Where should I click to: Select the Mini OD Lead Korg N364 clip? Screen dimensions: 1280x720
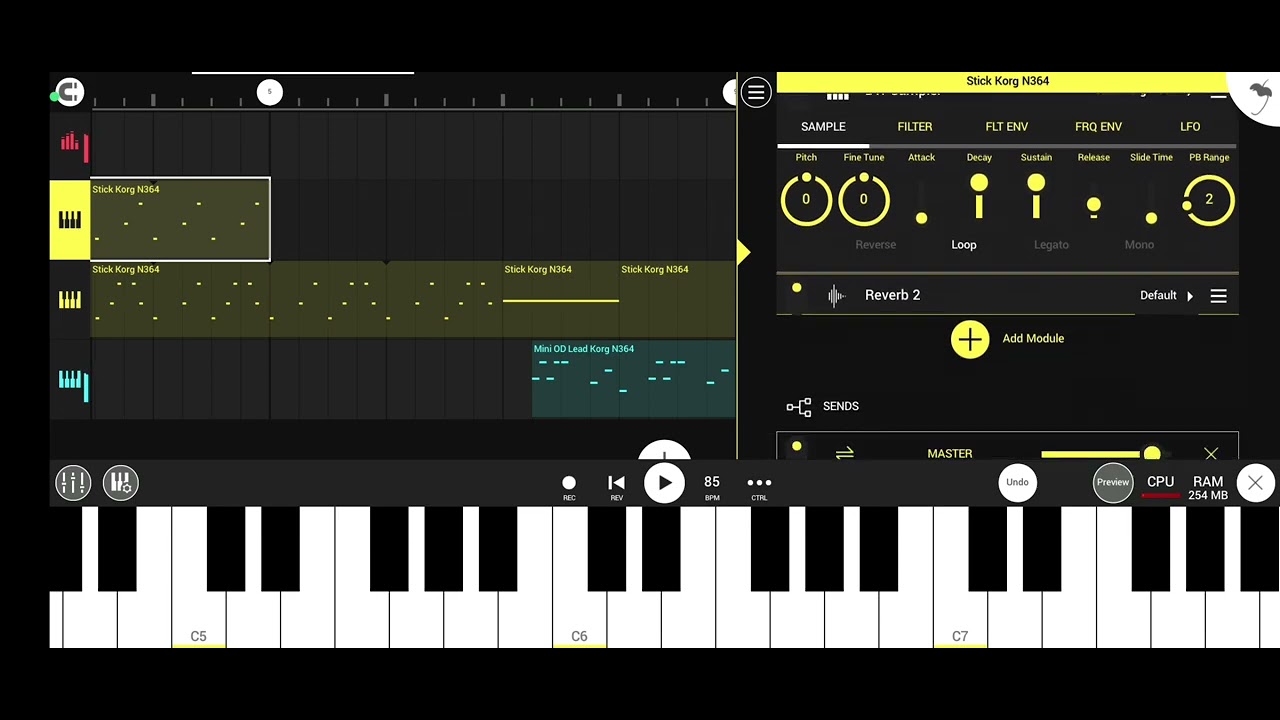(x=633, y=380)
